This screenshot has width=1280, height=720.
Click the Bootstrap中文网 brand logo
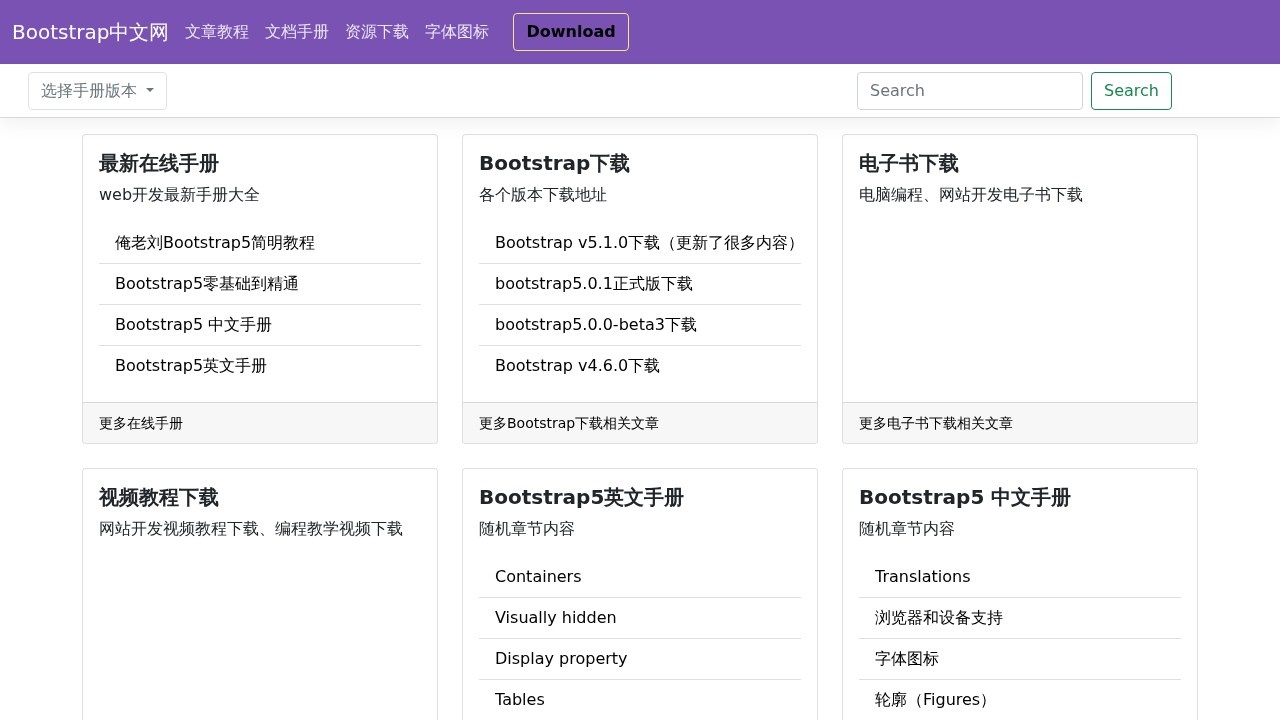(x=89, y=32)
